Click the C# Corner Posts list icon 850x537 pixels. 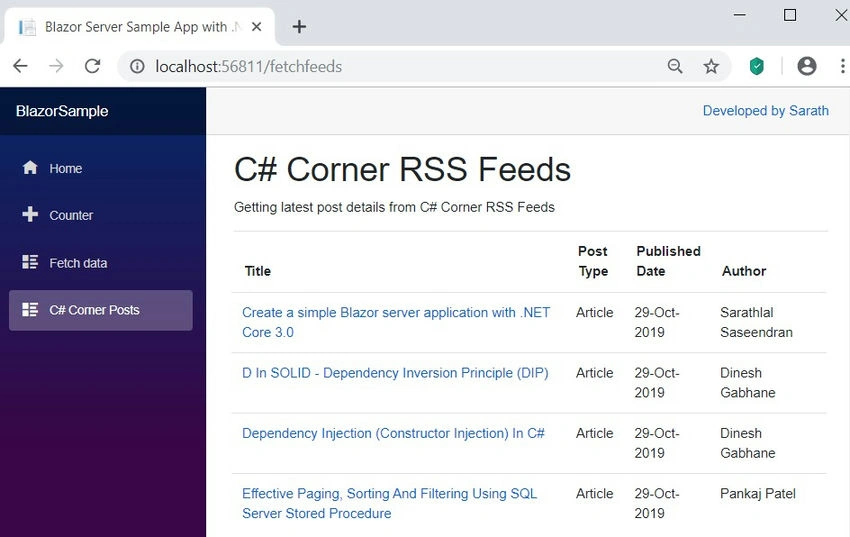(x=30, y=309)
